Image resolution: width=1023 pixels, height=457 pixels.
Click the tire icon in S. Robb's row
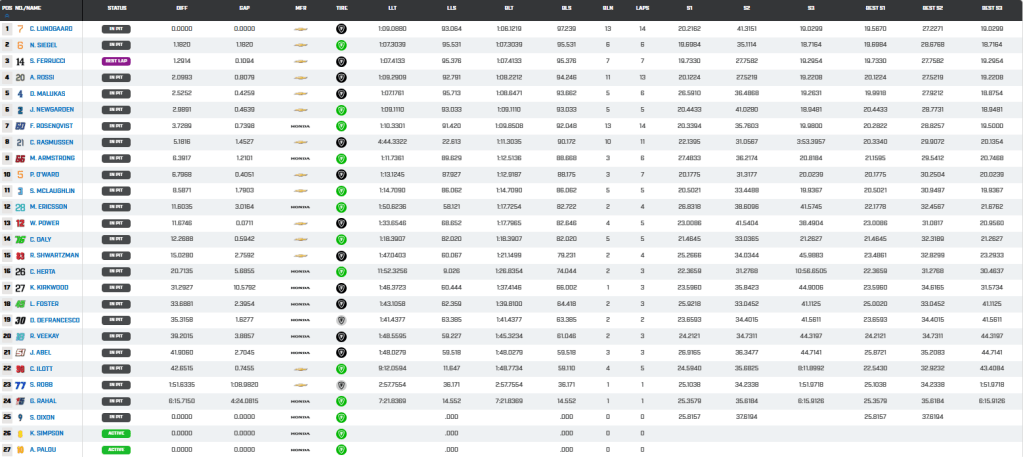[x=341, y=384]
